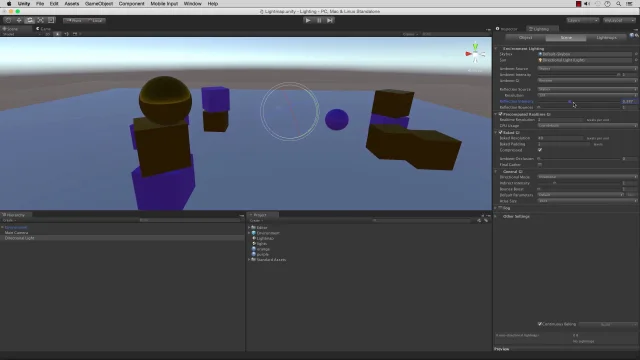640x360 pixels.
Task: Switch to Lightmaps tab in Lighting
Action: coord(607,38)
